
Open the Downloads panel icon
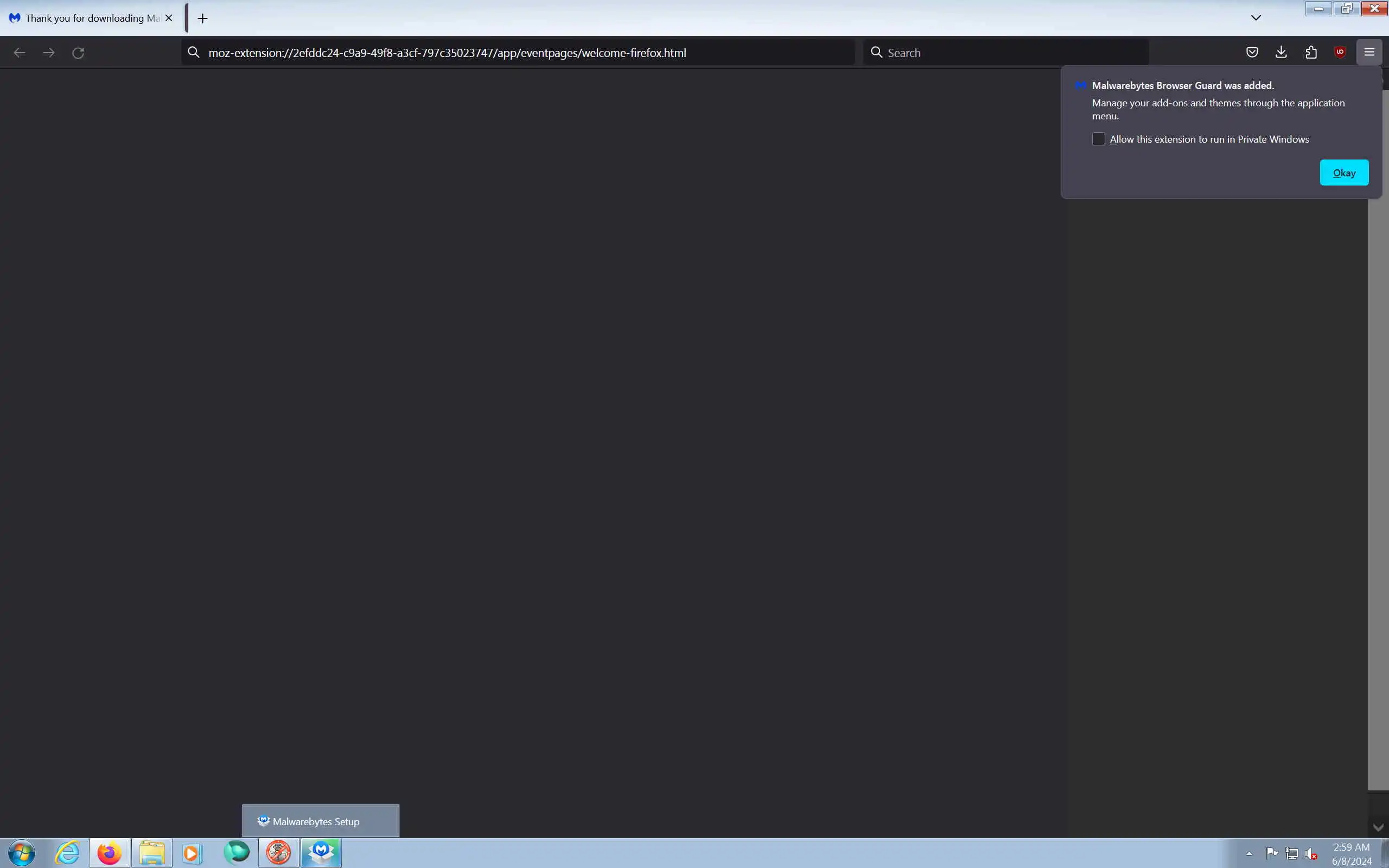coord(1281,52)
